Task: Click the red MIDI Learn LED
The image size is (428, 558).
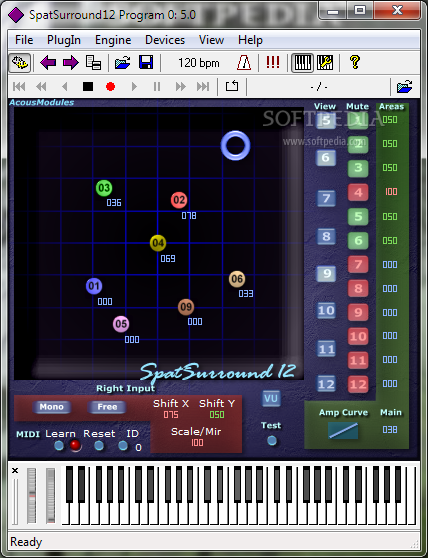Action: [x=75, y=446]
